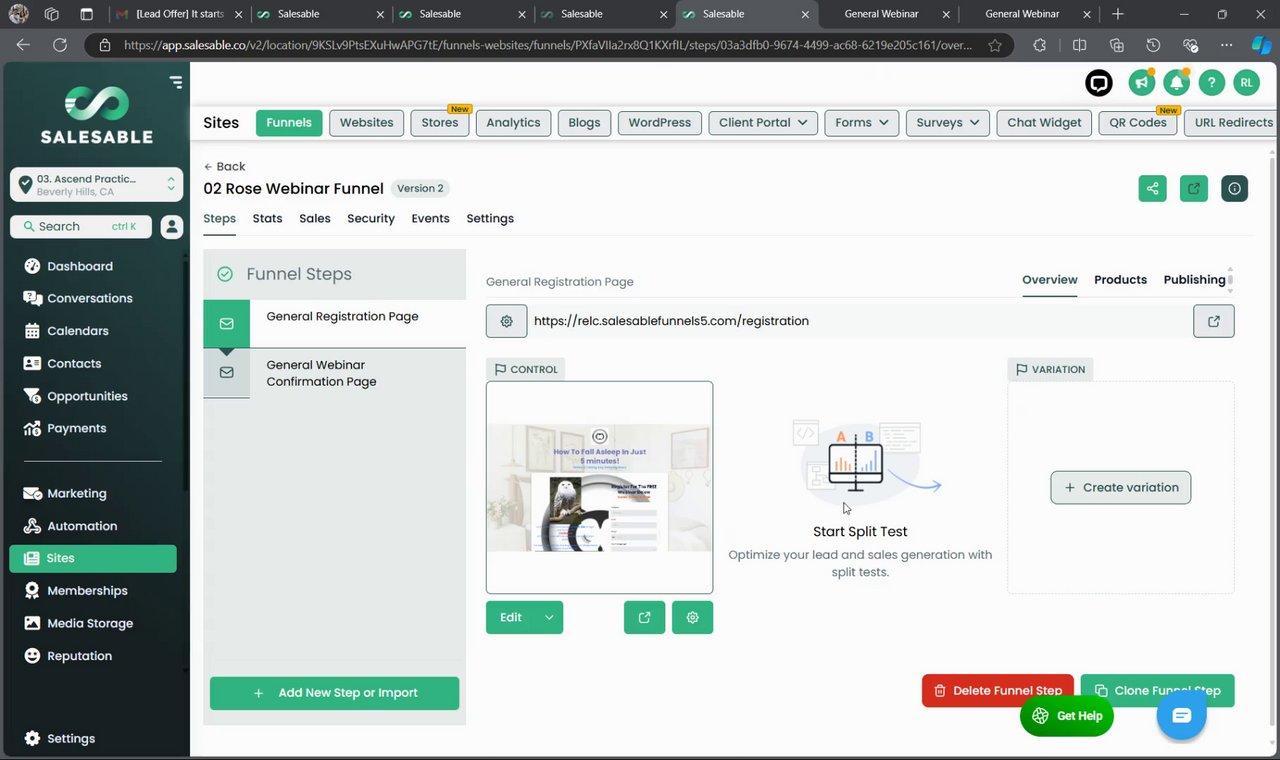Screen dimensions: 1280x760
Task: Open URL settings gear beside registration URL
Action: (x=507, y=321)
